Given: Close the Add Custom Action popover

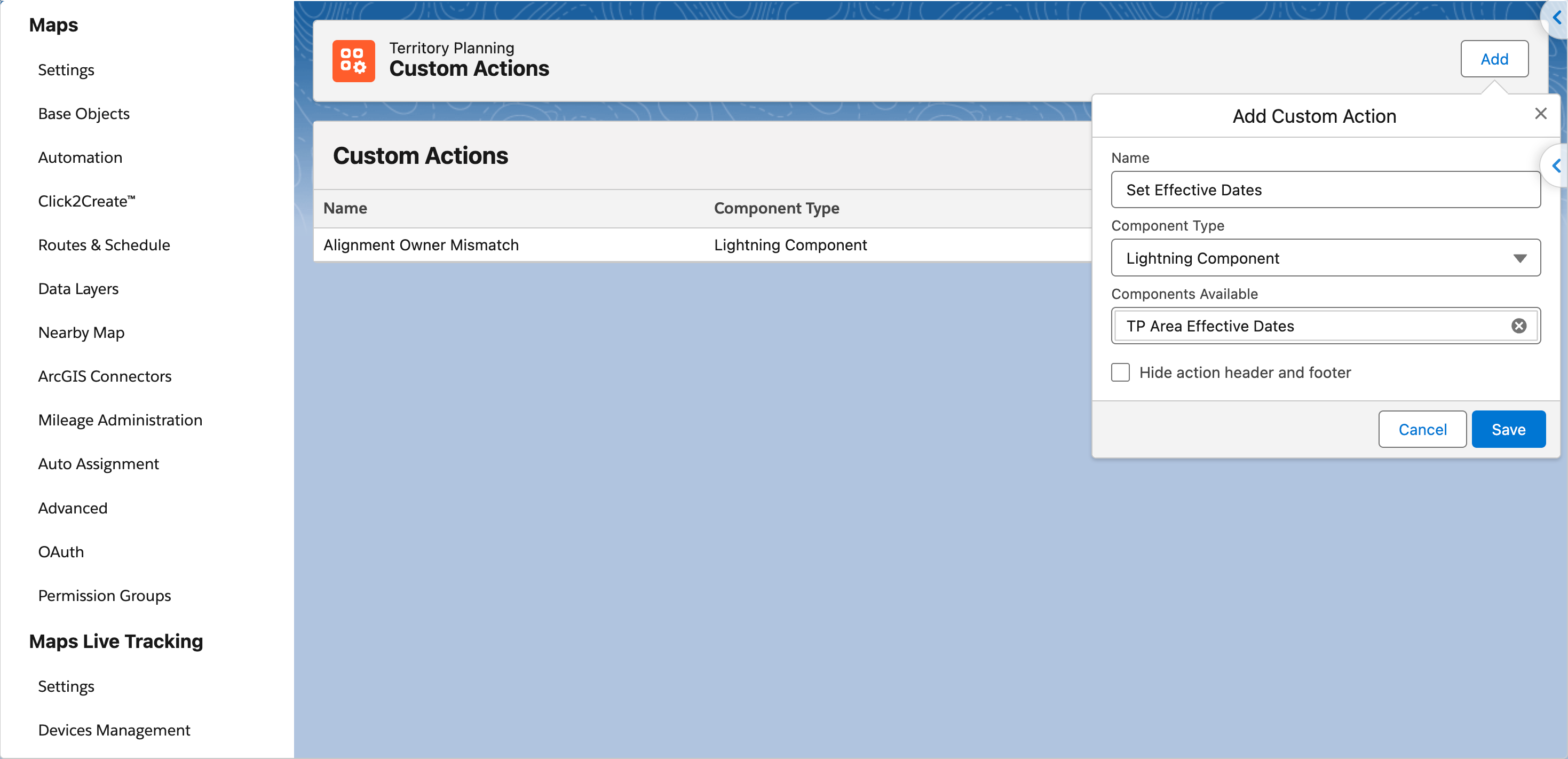Looking at the screenshot, I should coord(1541,114).
